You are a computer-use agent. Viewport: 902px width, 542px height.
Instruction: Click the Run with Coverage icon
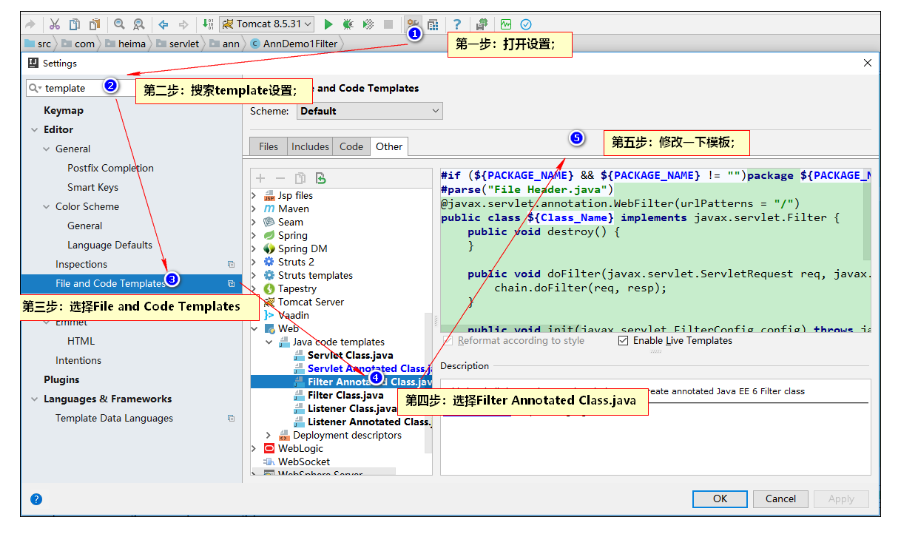click(368, 24)
